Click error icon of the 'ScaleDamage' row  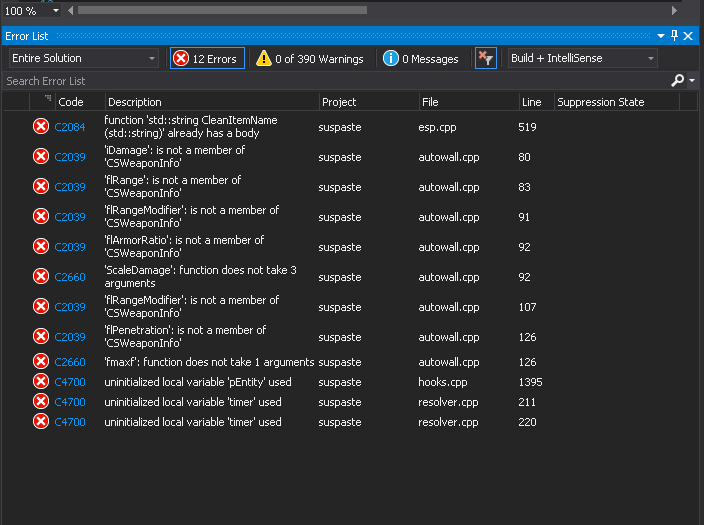[x=41, y=277]
